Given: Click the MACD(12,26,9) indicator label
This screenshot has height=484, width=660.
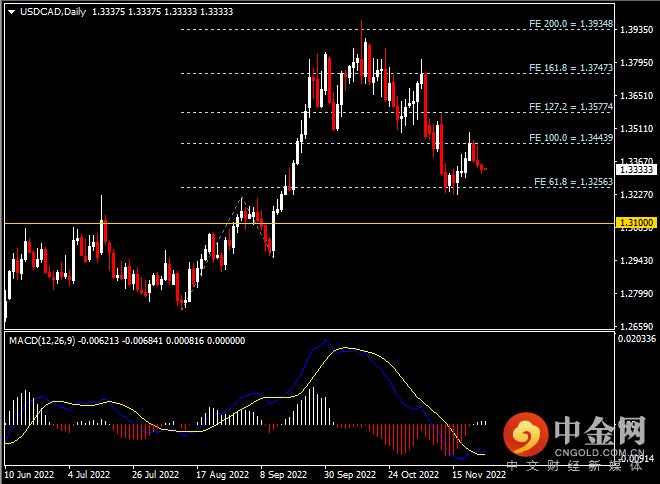Looking at the screenshot, I should (42, 341).
